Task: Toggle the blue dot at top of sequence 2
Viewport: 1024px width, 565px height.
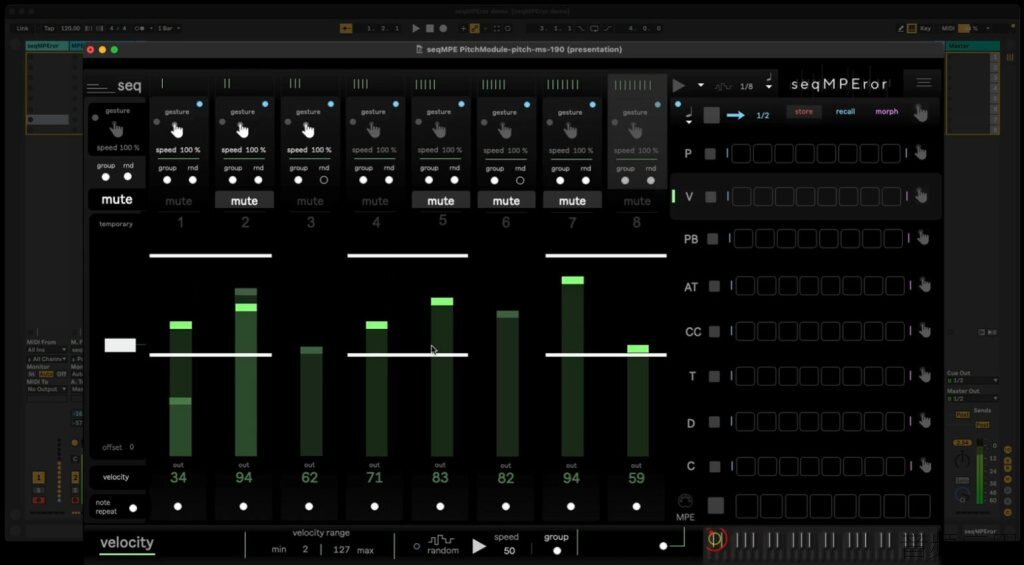Action: pos(265,104)
